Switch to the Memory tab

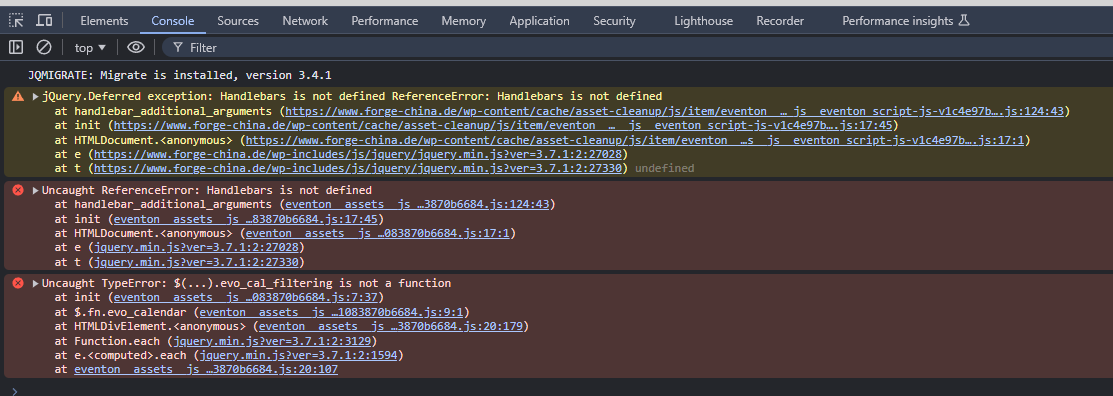point(464,21)
